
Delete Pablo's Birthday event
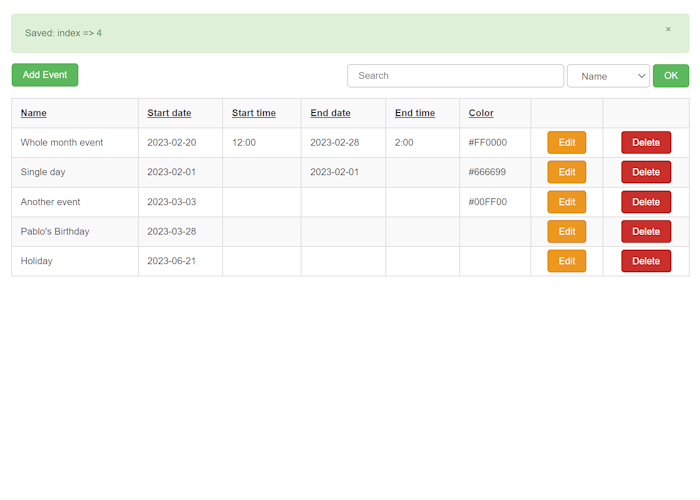coord(646,231)
